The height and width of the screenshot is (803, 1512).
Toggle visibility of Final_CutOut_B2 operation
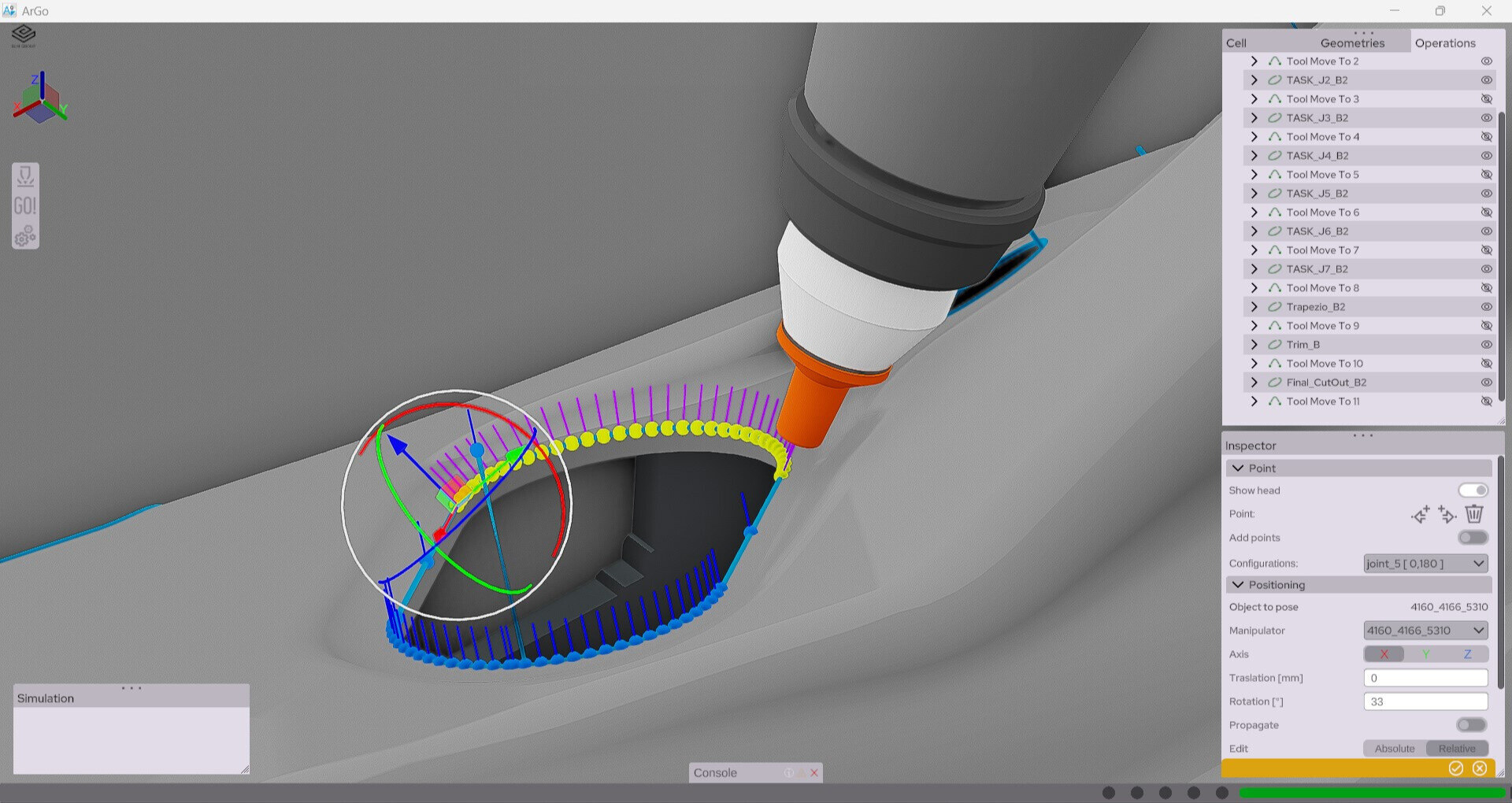click(x=1486, y=383)
